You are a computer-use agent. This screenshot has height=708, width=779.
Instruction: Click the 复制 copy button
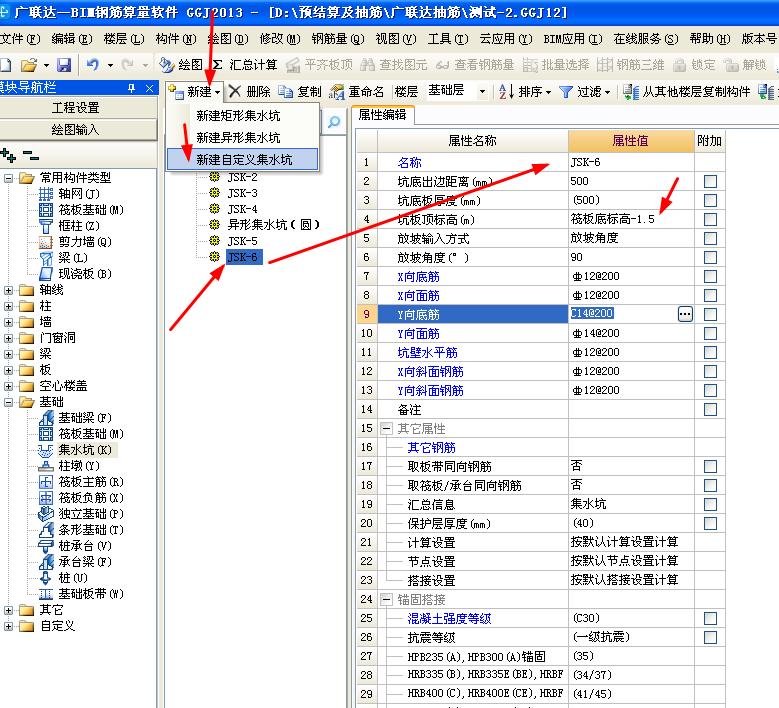point(300,91)
